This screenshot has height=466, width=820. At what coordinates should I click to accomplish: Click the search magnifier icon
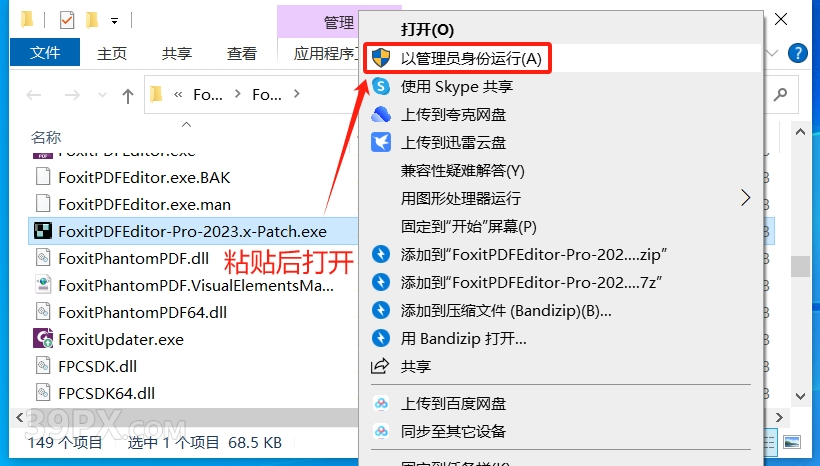click(780, 95)
